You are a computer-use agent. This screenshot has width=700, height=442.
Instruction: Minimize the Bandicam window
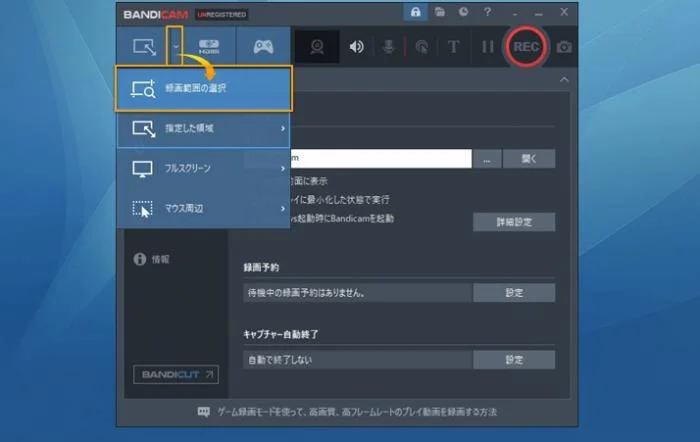(539, 13)
